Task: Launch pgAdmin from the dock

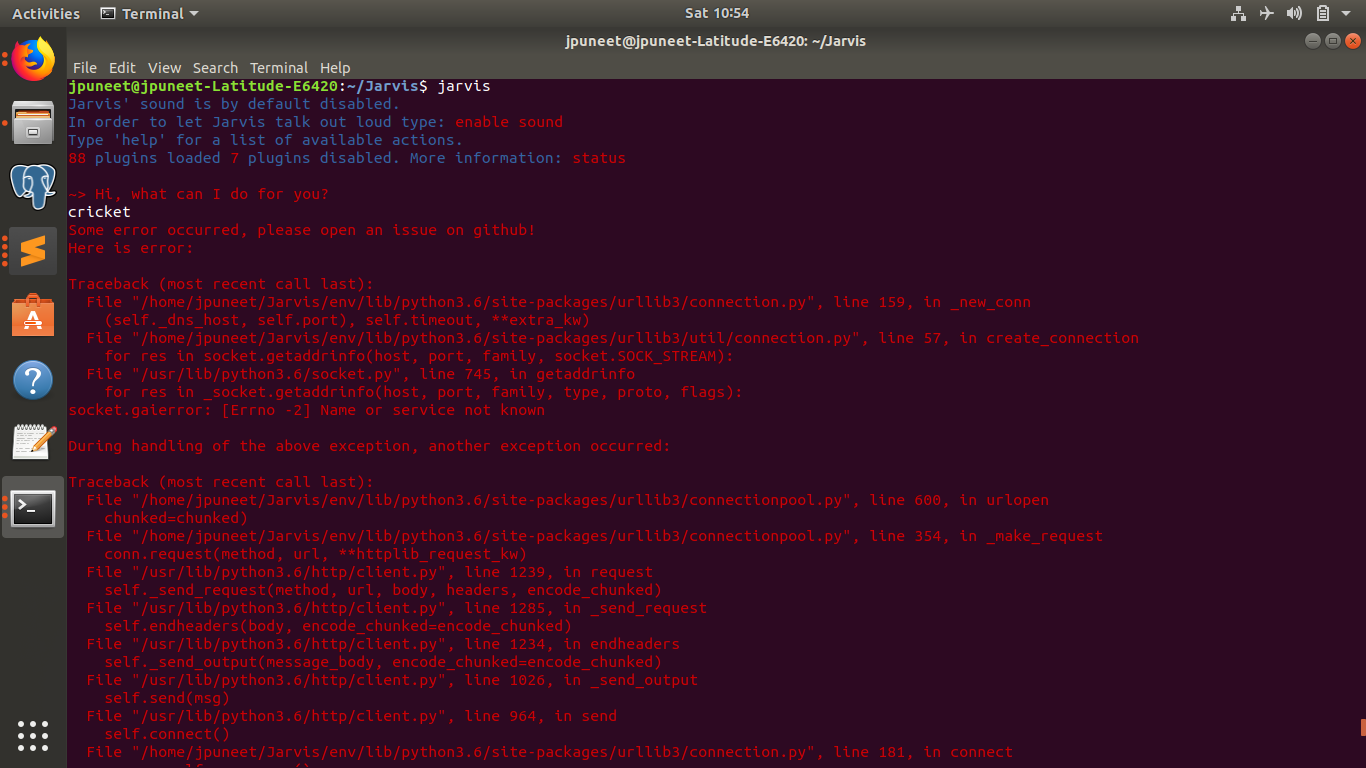Action: [33, 188]
